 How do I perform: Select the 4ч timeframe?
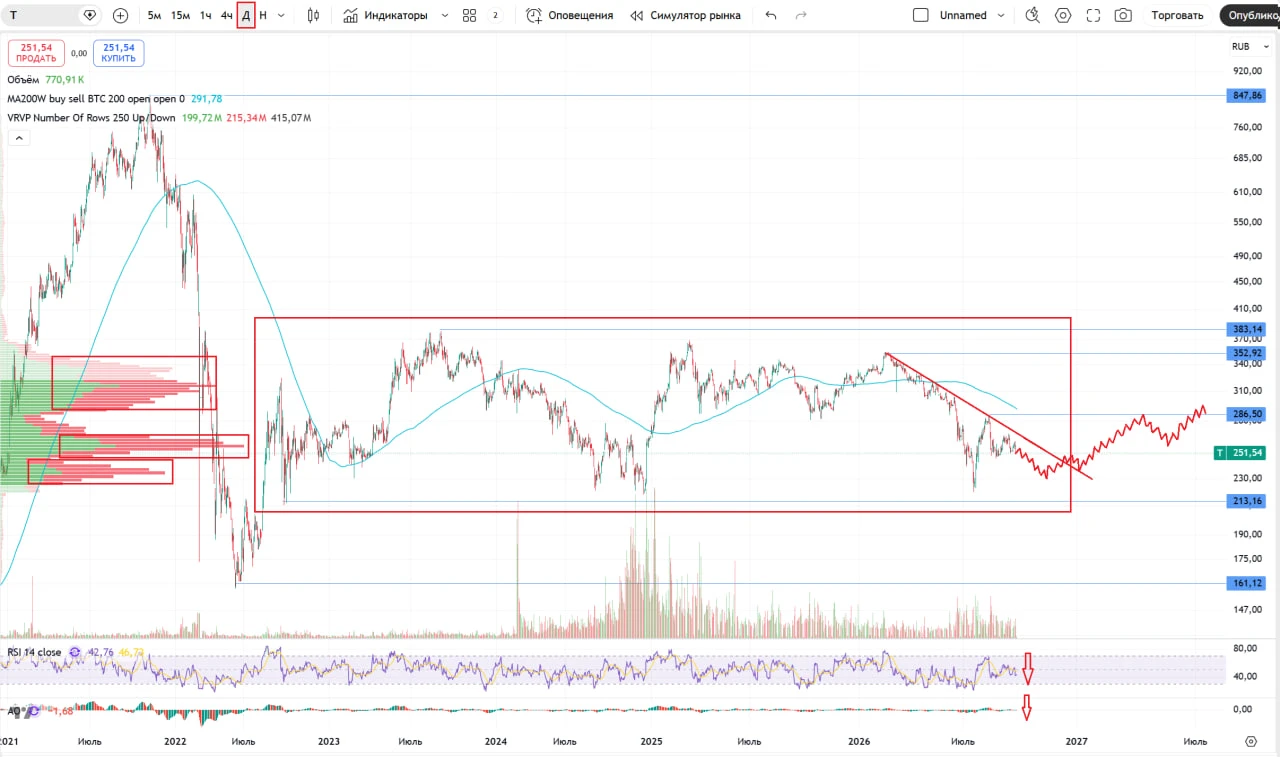pyautogui.click(x=227, y=15)
